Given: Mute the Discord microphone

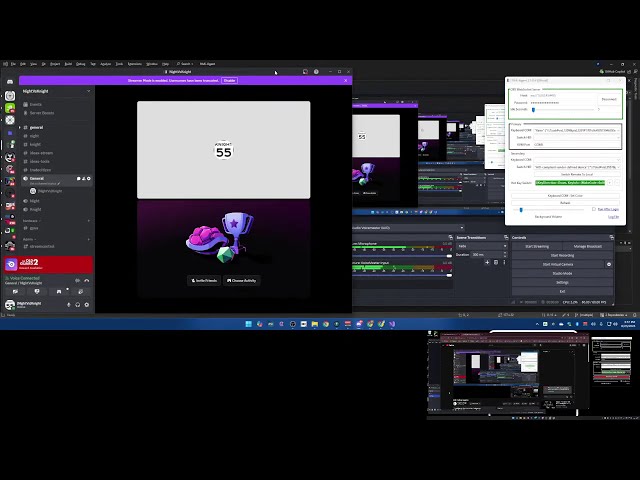Looking at the screenshot, I should (69, 304).
